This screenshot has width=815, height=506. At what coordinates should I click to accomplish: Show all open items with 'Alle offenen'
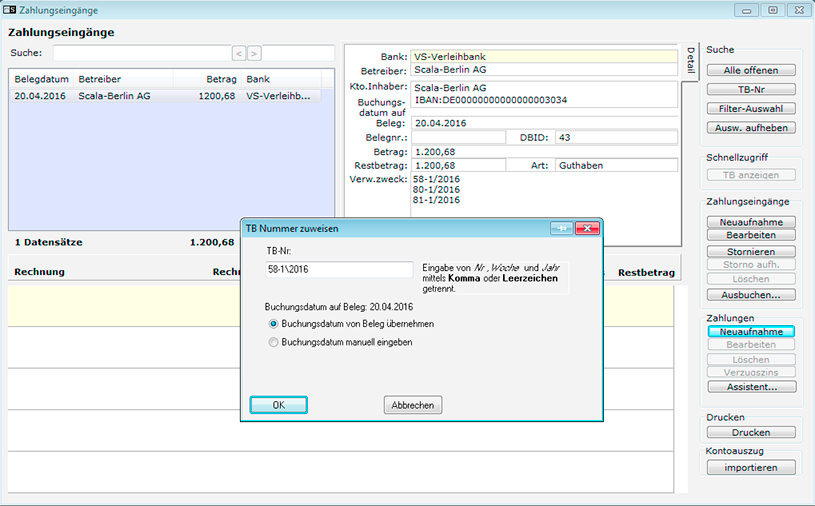751,70
